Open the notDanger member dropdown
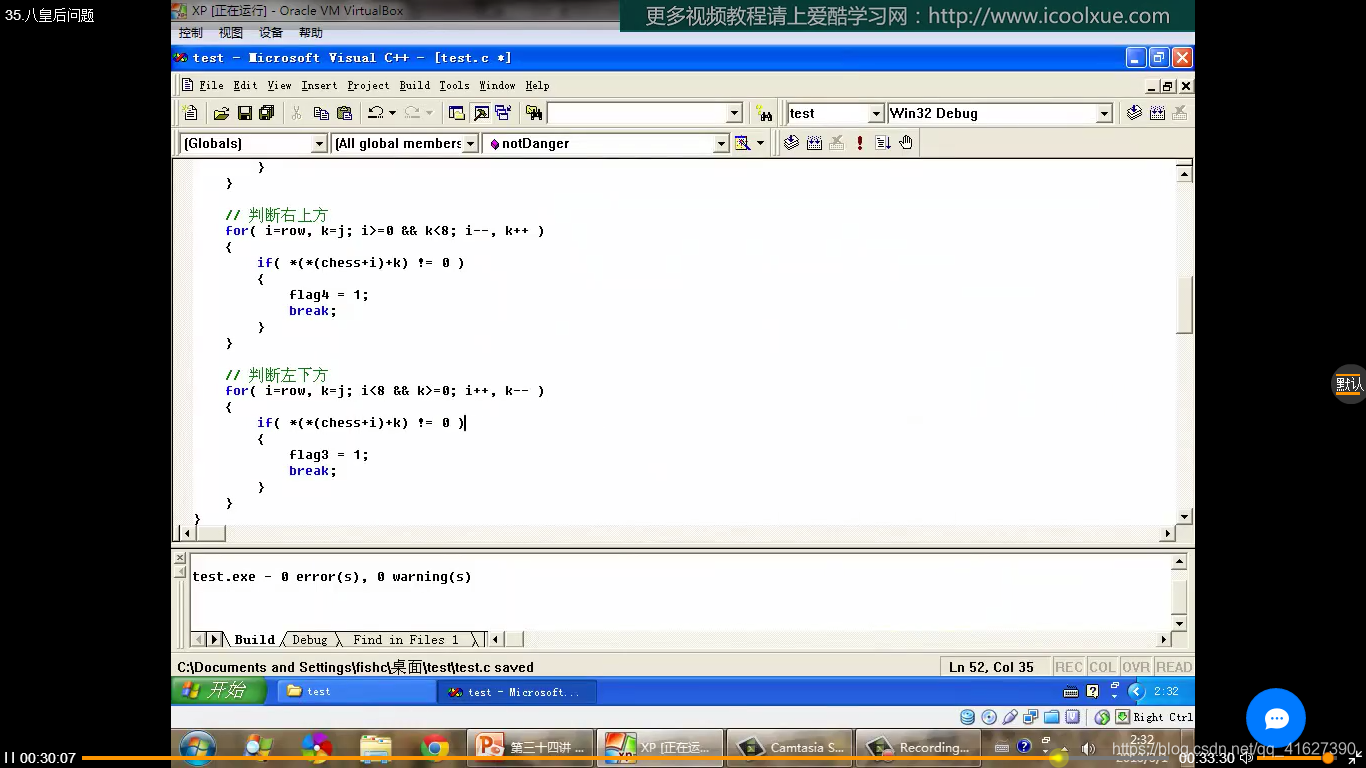 point(721,144)
